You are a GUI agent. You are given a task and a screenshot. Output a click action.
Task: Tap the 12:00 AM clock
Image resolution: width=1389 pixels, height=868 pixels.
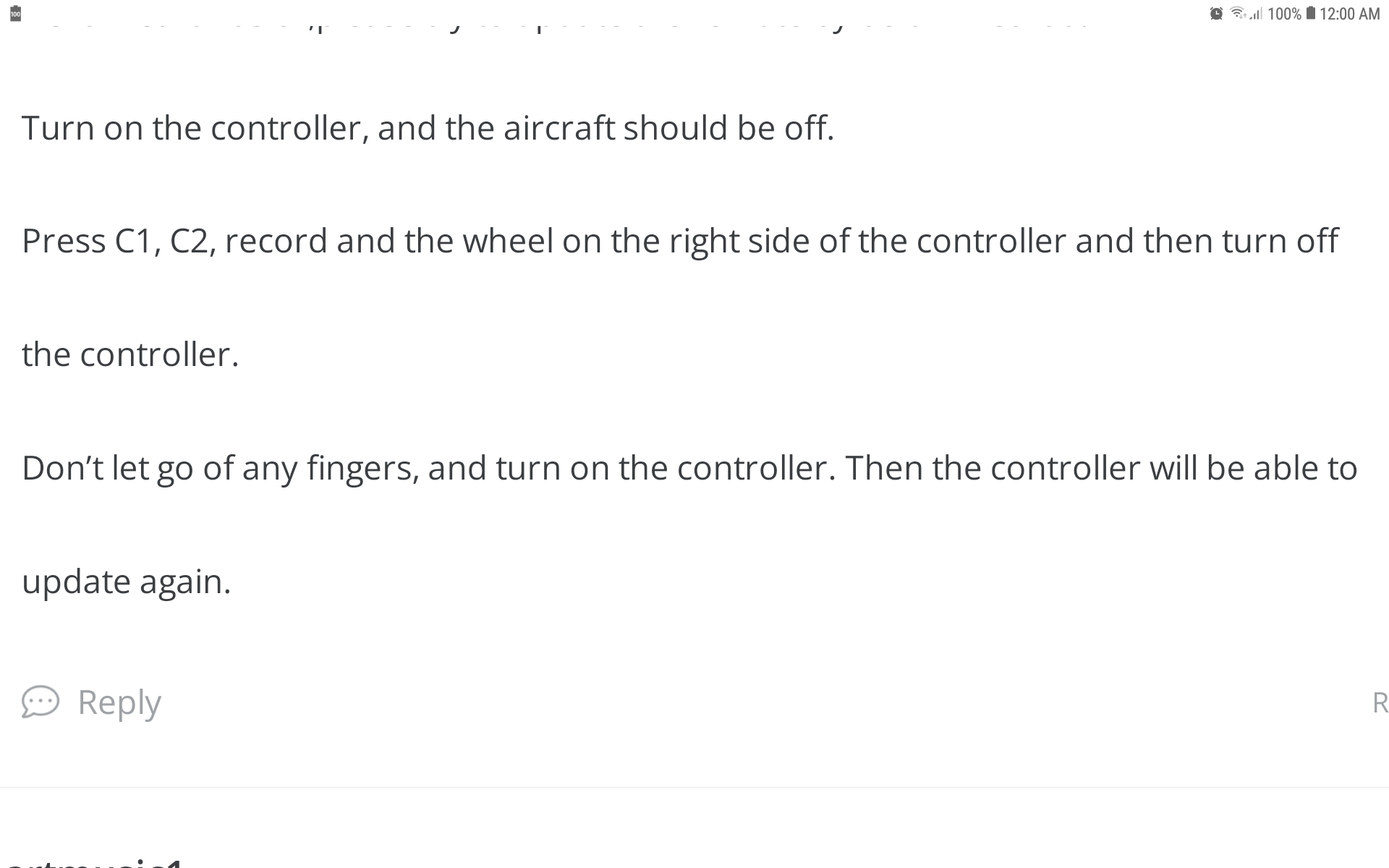click(x=1349, y=14)
